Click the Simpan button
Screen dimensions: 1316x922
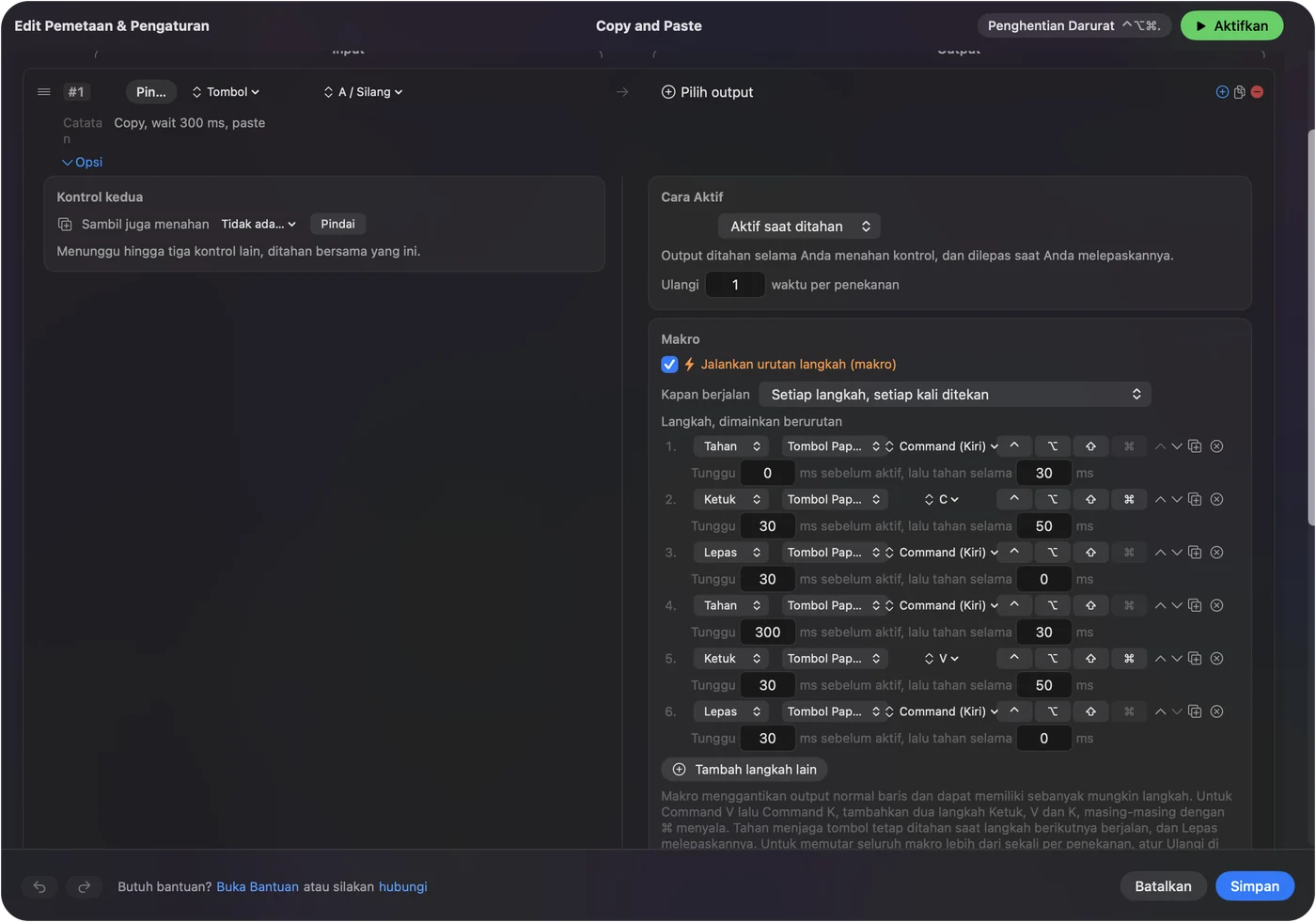point(1255,886)
